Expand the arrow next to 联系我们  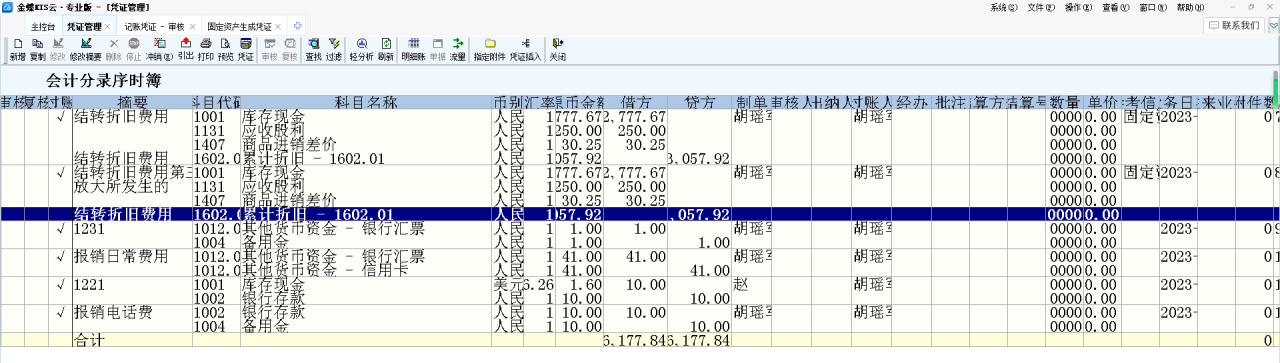[x=1273, y=25]
